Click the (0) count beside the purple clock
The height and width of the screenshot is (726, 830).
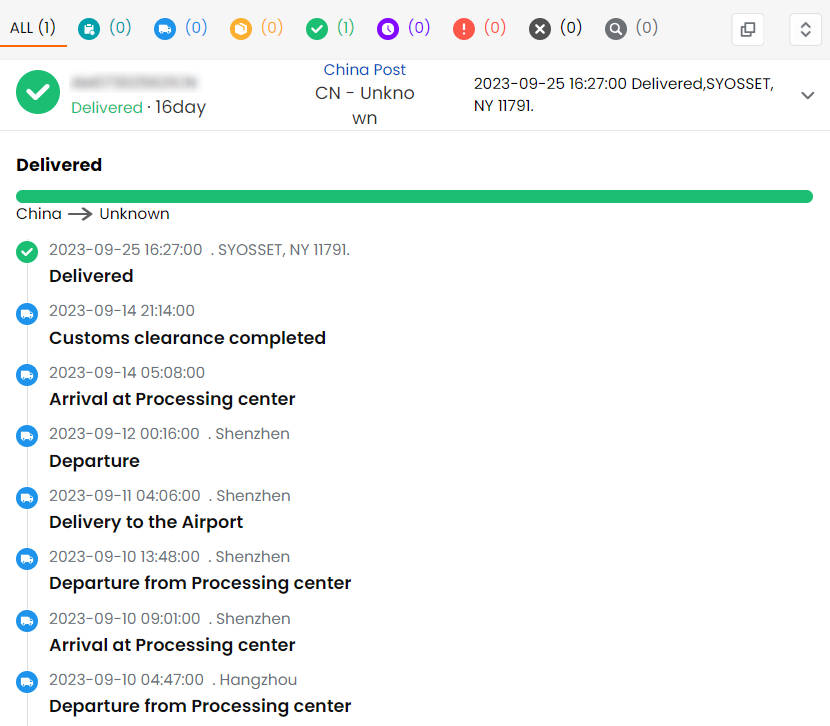click(x=419, y=28)
